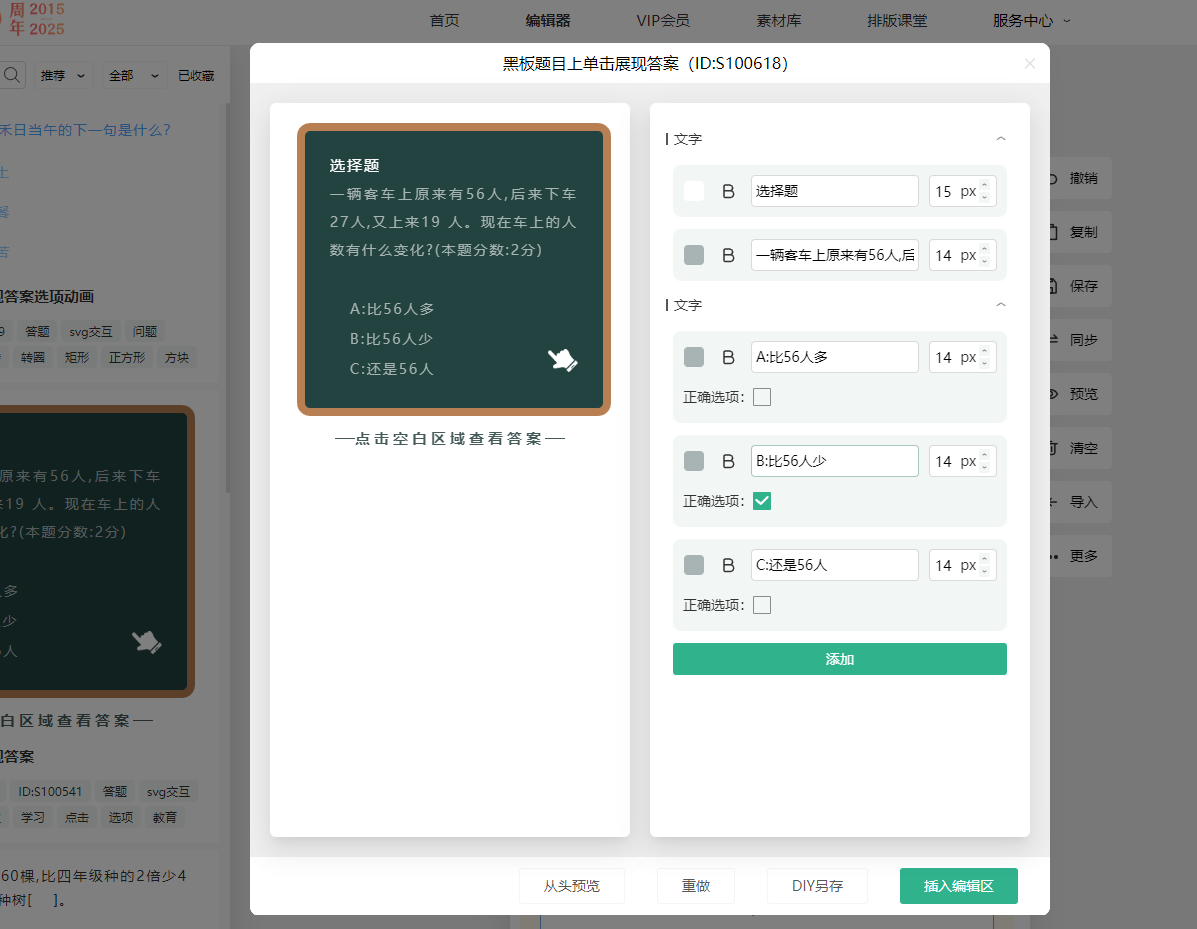
Task: Go to the VIP会员 page in the top navigation
Action: point(662,20)
